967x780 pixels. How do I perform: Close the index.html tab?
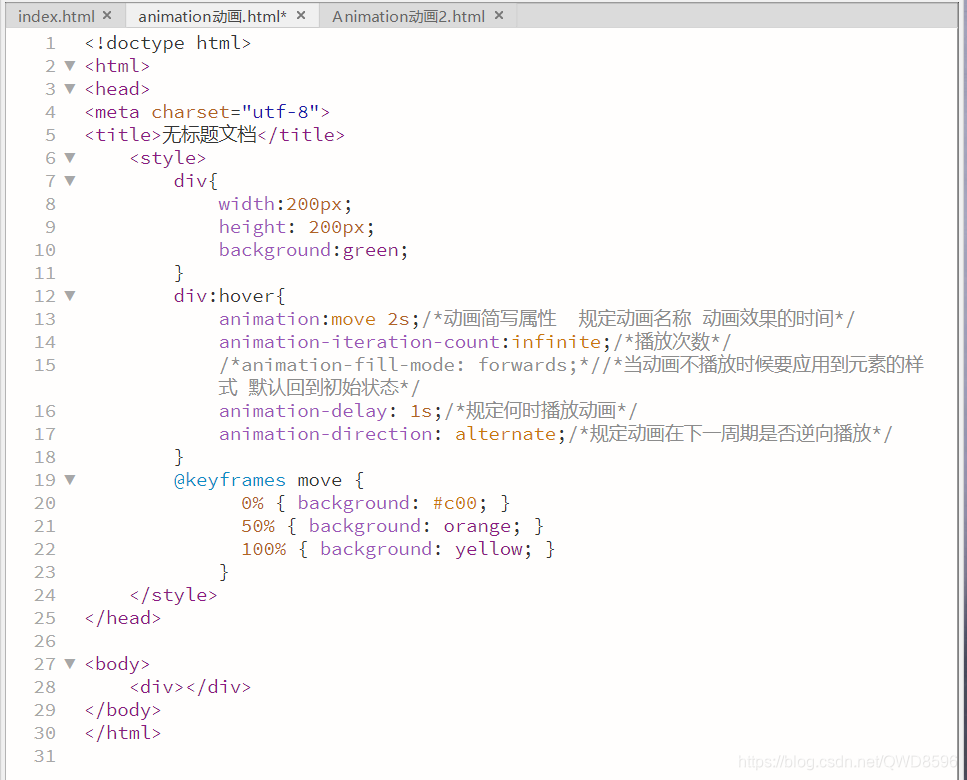[x=107, y=15]
